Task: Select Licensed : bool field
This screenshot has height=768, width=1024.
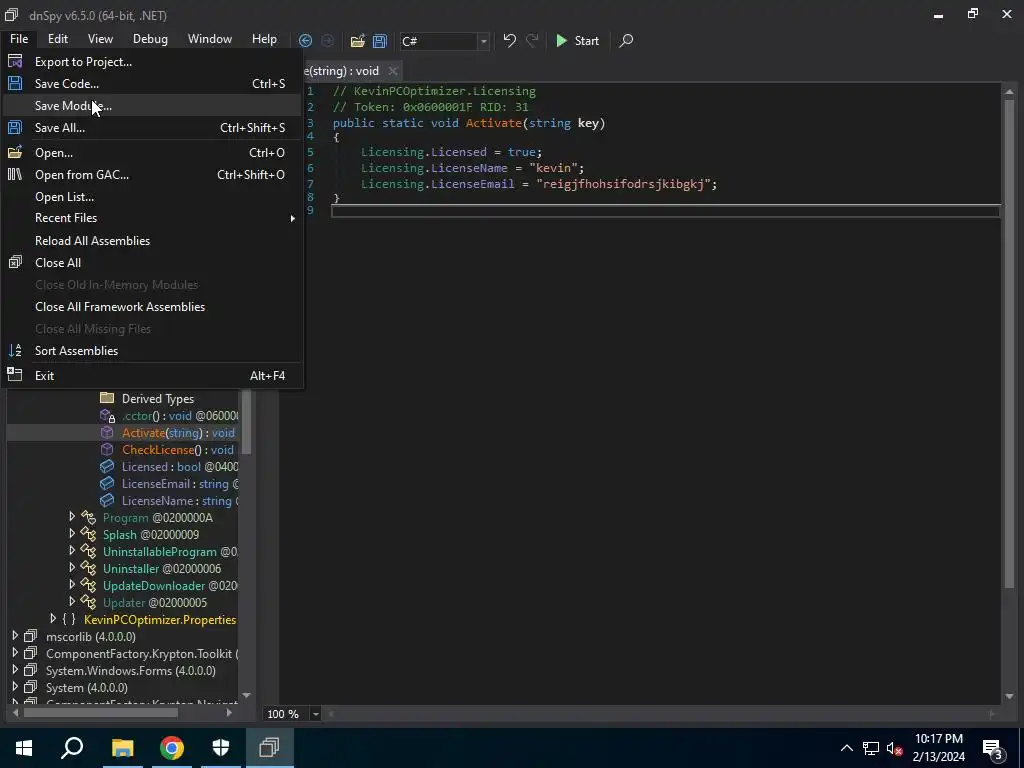Action: click(180, 467)
